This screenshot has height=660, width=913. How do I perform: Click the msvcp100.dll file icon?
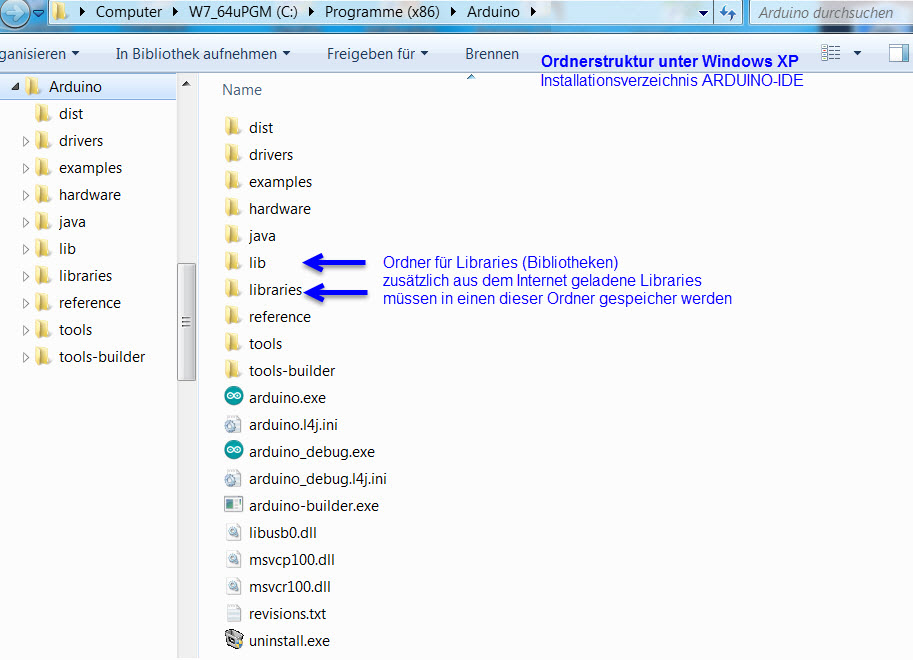(x=233, y=559)
